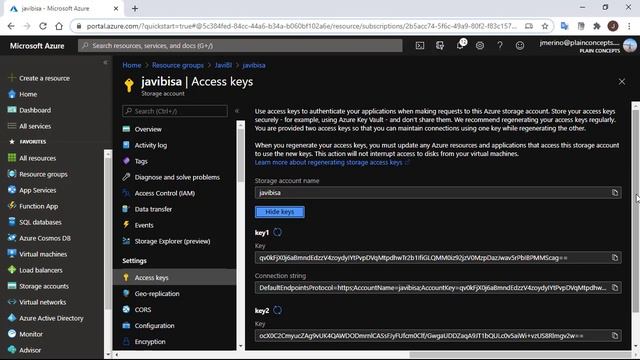Go to Resource groups breadcrumb
The height and width of the screenshot is (360, 640).
click(x=178, y=65)
